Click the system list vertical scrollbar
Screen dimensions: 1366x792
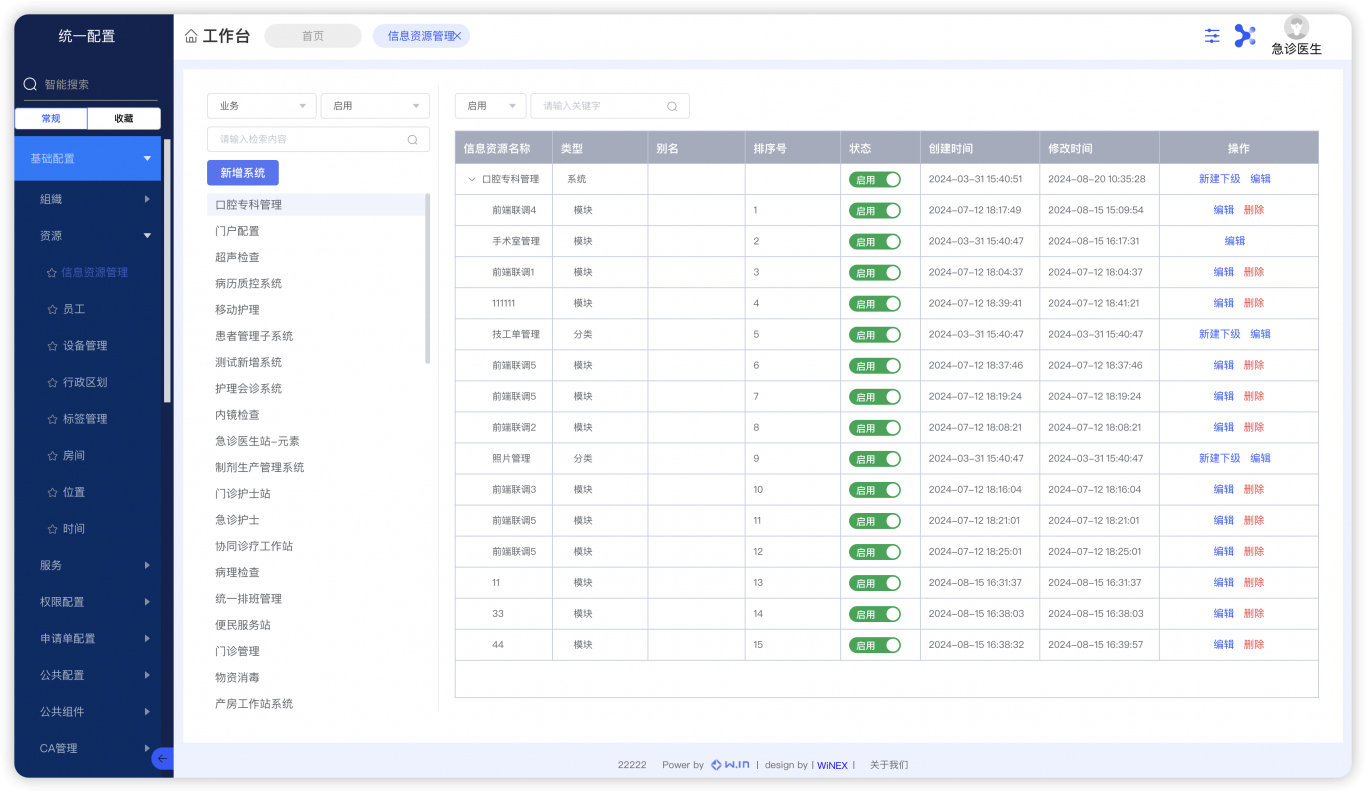tap(428, 278)
